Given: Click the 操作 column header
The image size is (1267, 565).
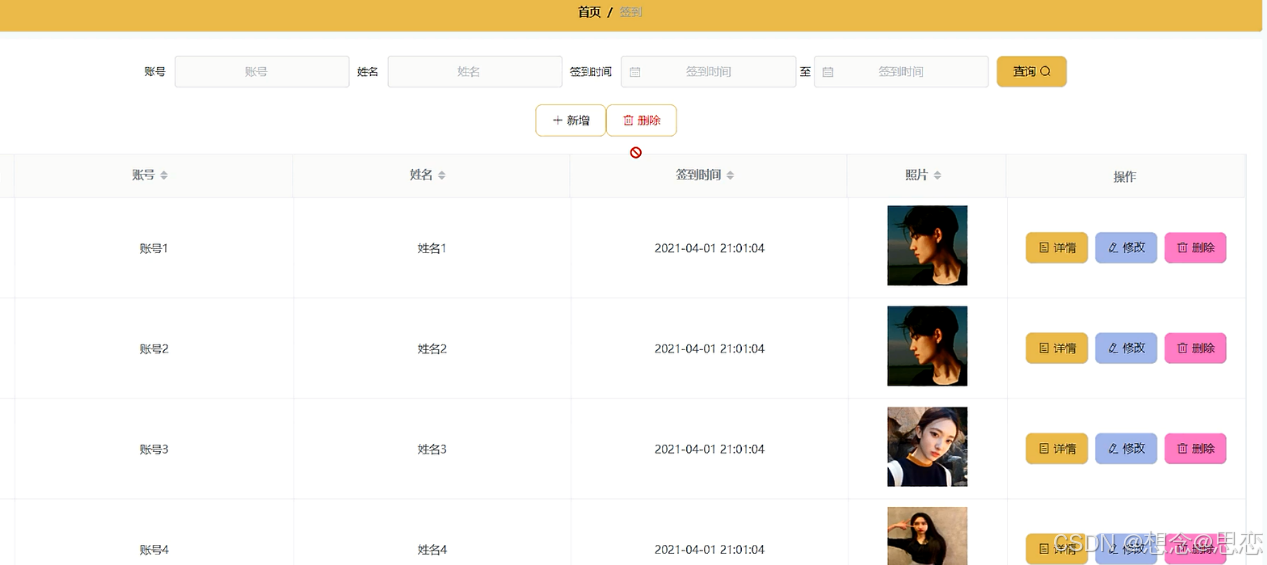Looking at the screenshot, I should coord(1125,177).
